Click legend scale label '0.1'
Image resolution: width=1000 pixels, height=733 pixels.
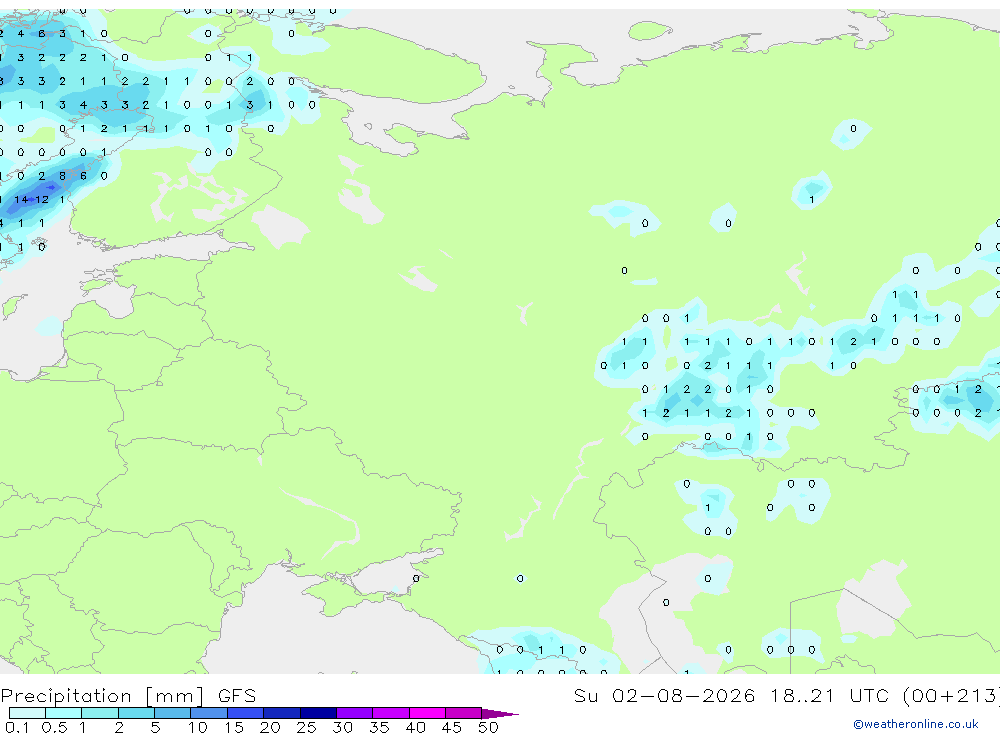point(17,727)
